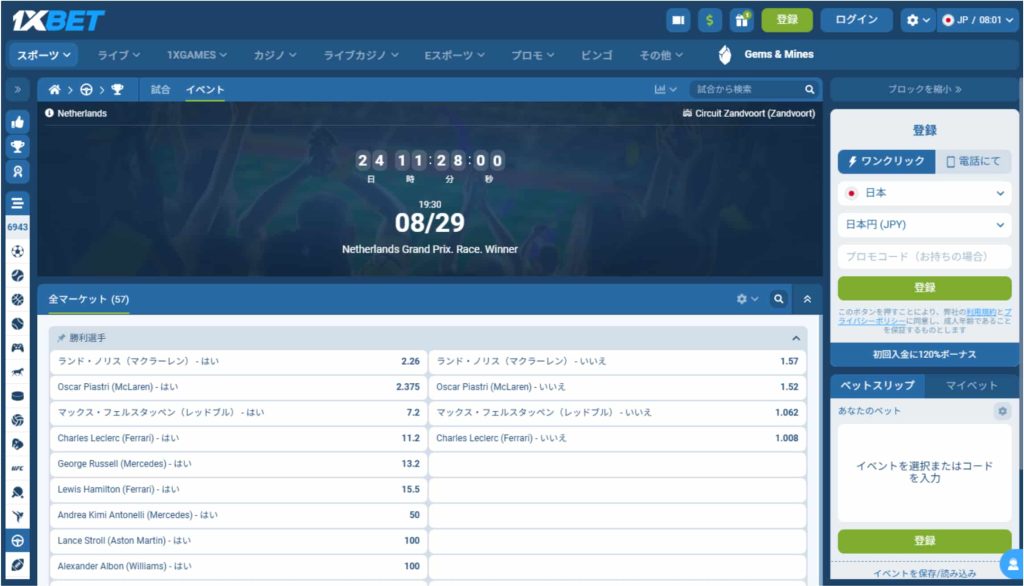Select the rugby ball icon in sidebar
The height and width of the screenshot is (586, 1024).
[18, 565]
